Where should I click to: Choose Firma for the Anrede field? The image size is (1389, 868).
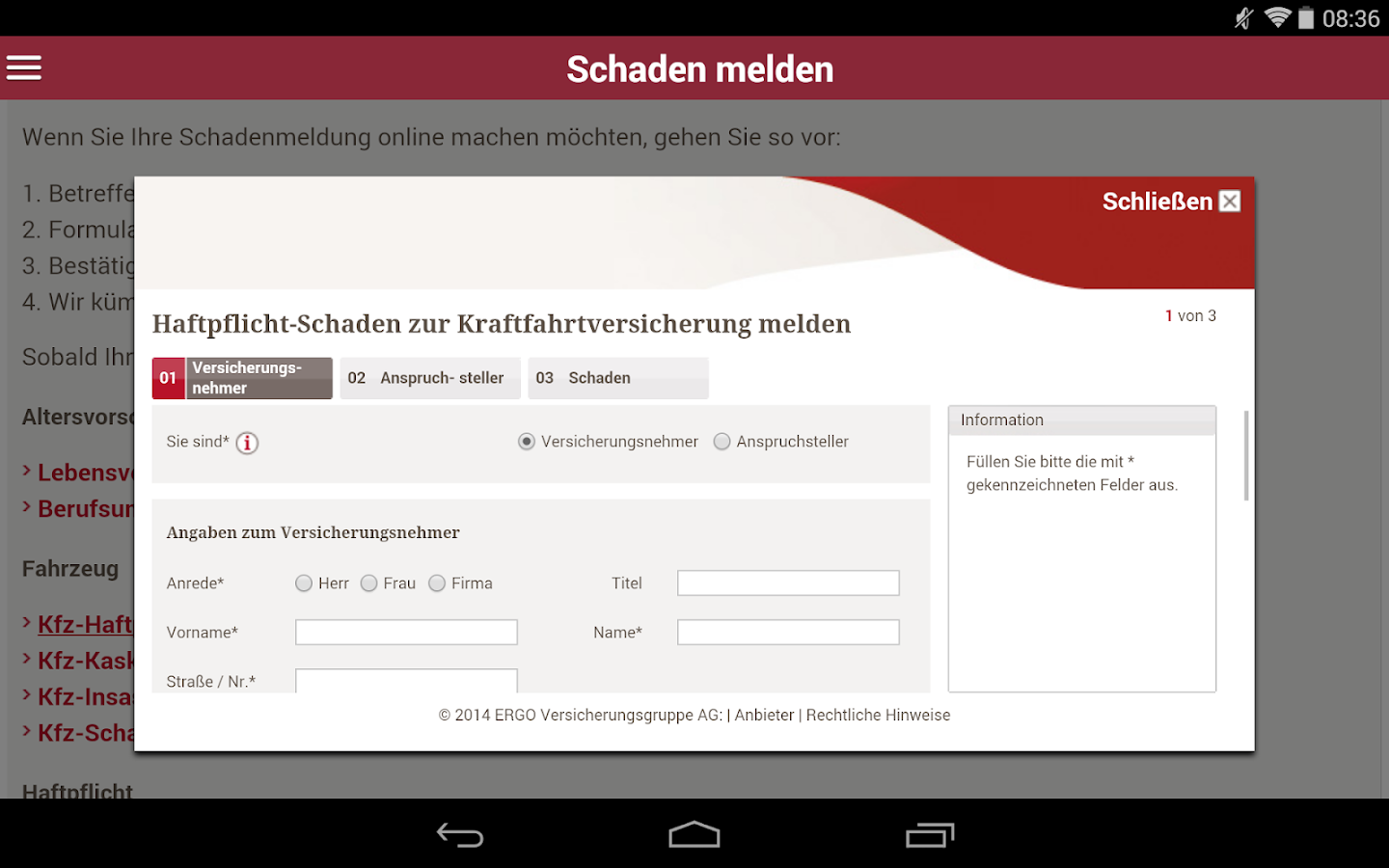[436, 583]
